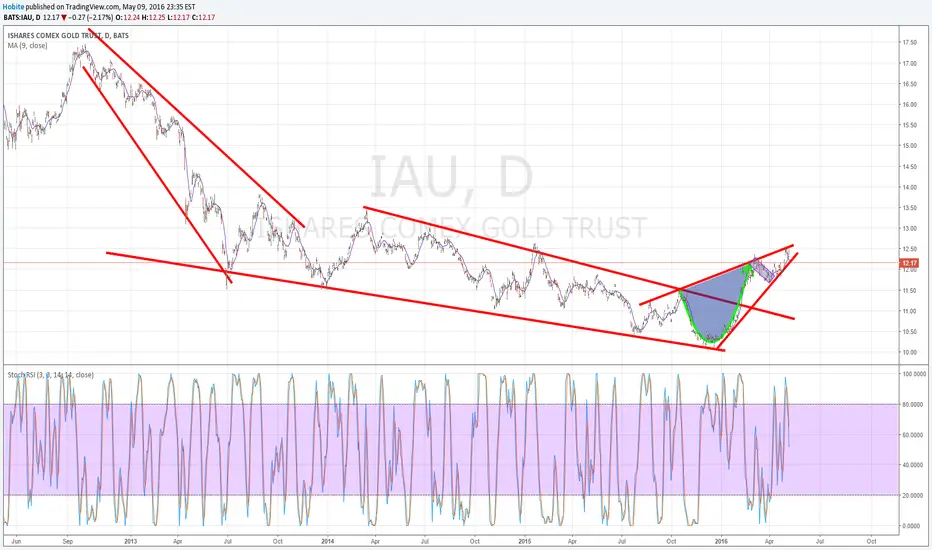Click the 60.0000 Stoch RSI axis label
The image size is (932, 550).
tap(914, 435)
